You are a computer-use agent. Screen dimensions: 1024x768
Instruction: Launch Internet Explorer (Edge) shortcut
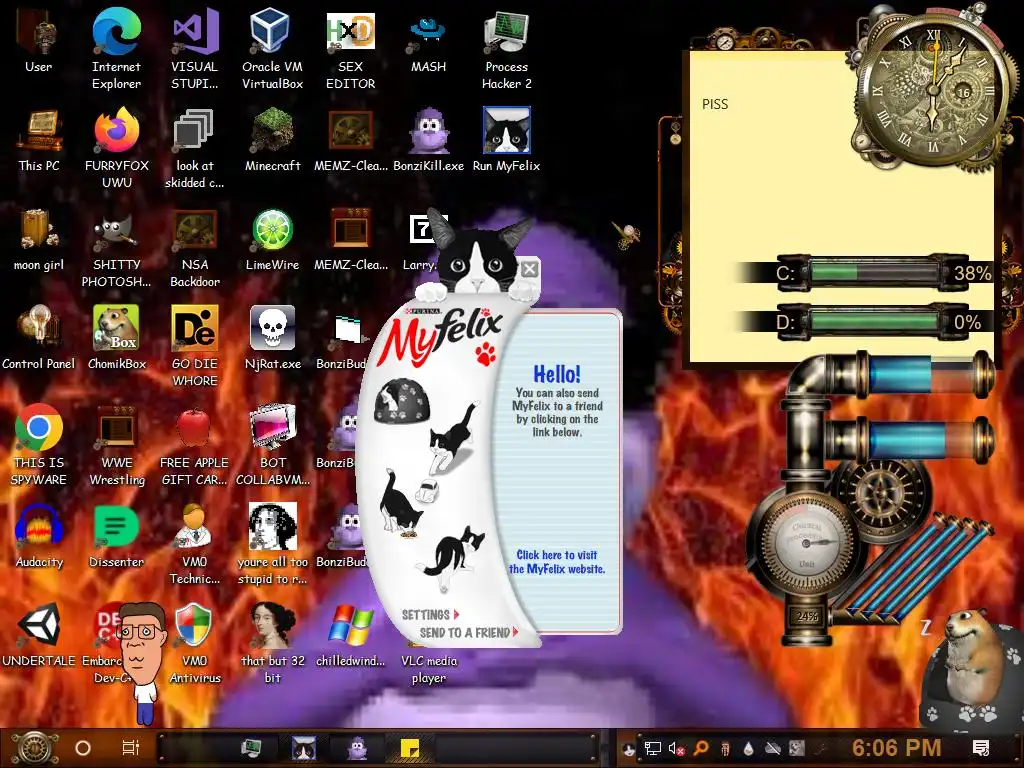pos(116,33)
